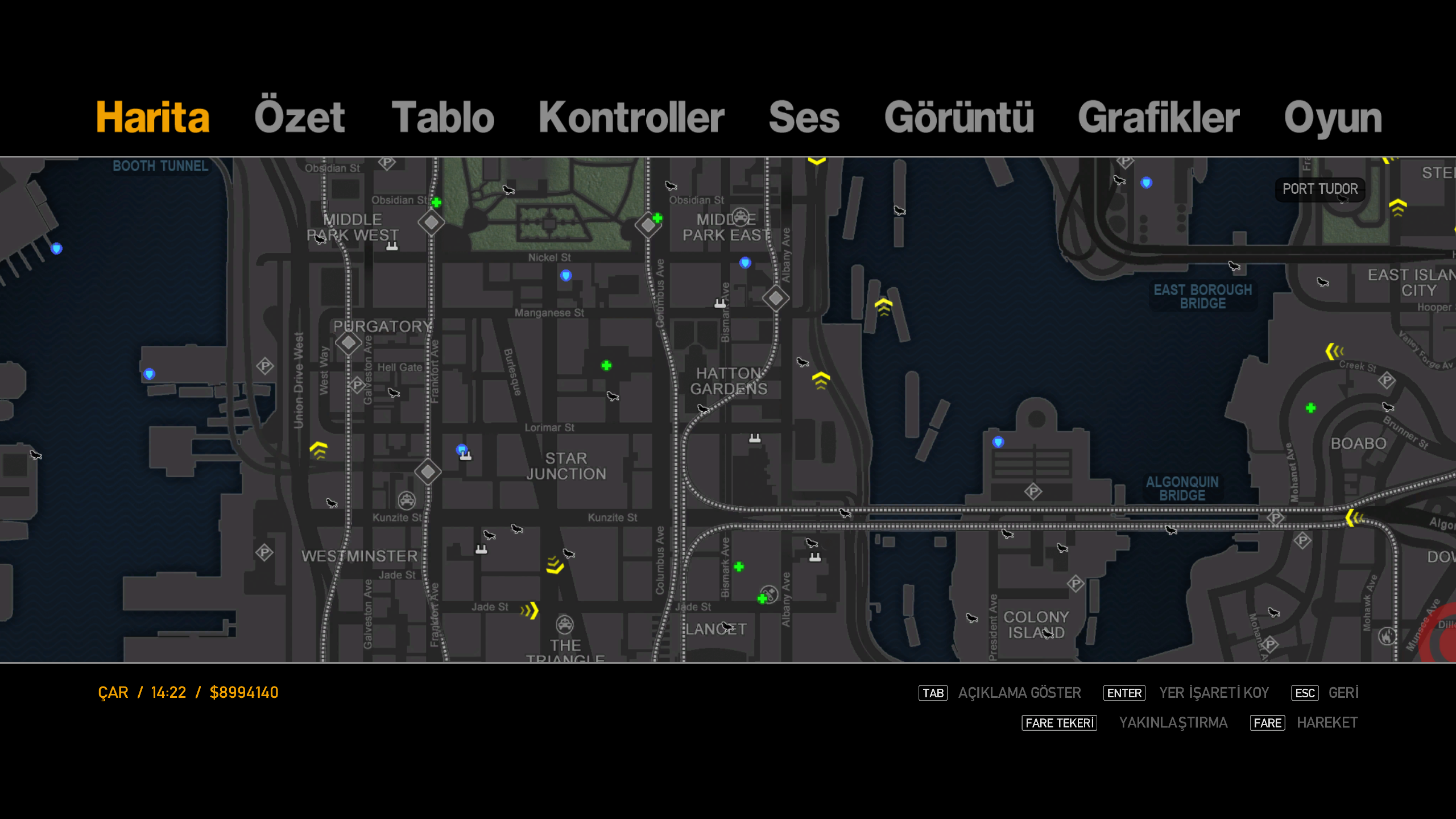Switch to the Grafikler tab
Screen dimensions: 1456x819
[x=1159, y=117]
